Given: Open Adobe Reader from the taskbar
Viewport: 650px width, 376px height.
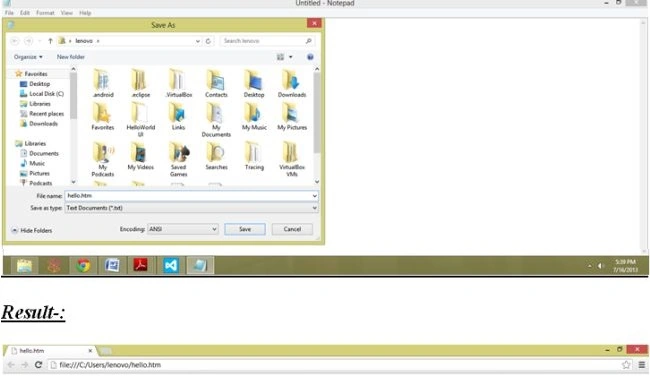Looking at the screenshot, I should pos(141,265).
